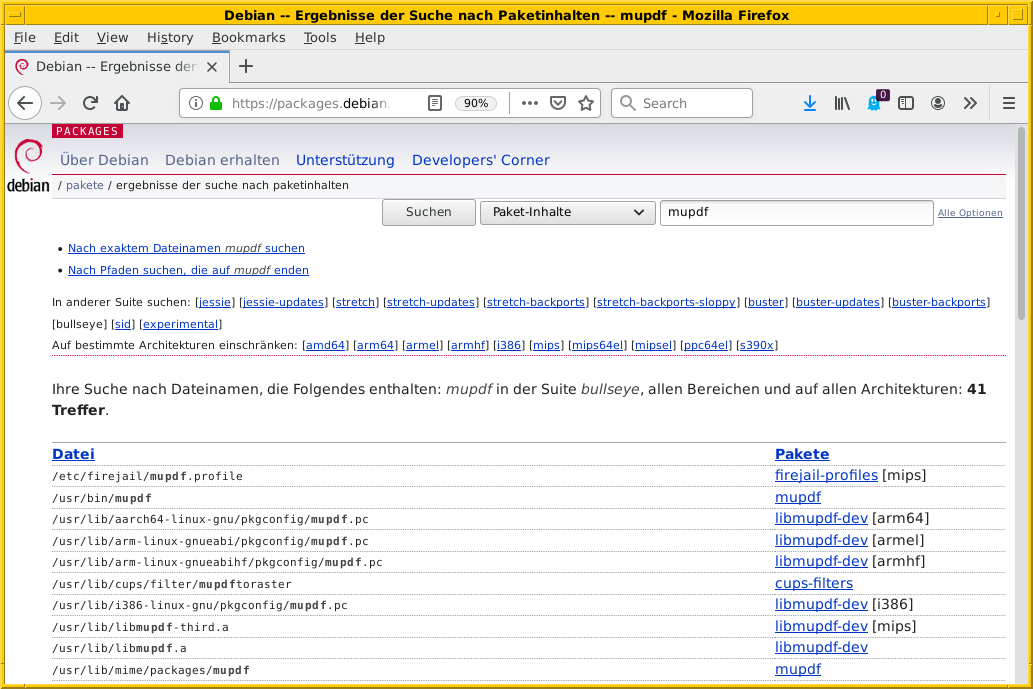Reset the 90% zoom level indicator
Viewport: 1033px width, 689px height.
click(476, 103)
